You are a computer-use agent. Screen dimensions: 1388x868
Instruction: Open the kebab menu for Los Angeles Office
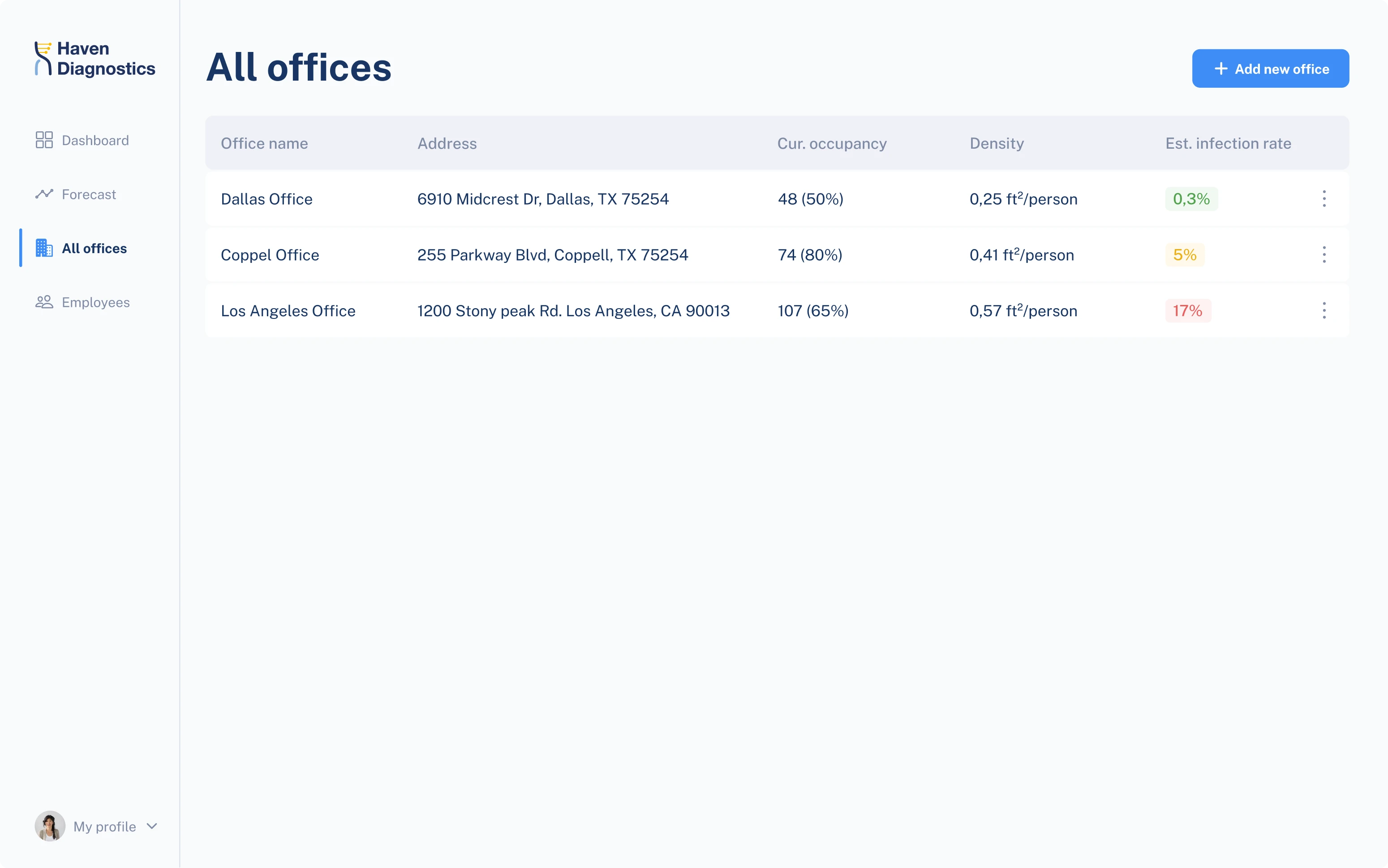1324,310
